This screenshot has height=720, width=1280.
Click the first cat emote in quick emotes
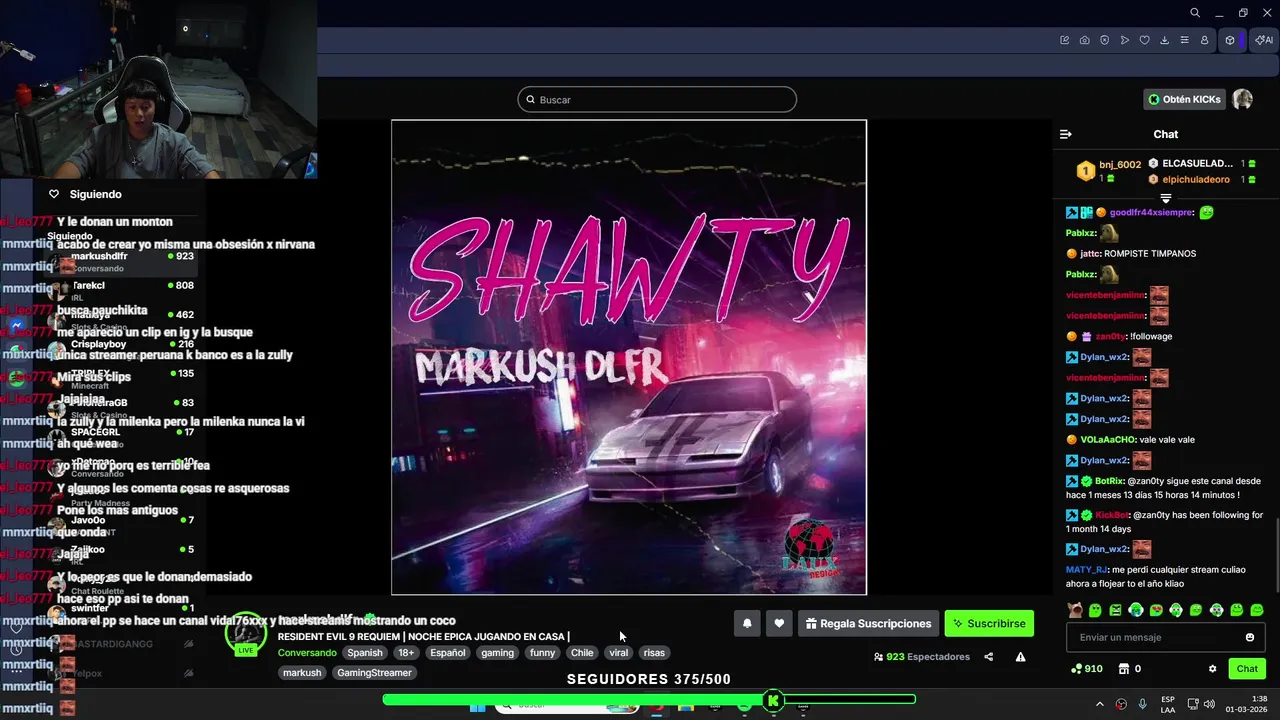coord(1075,610)
